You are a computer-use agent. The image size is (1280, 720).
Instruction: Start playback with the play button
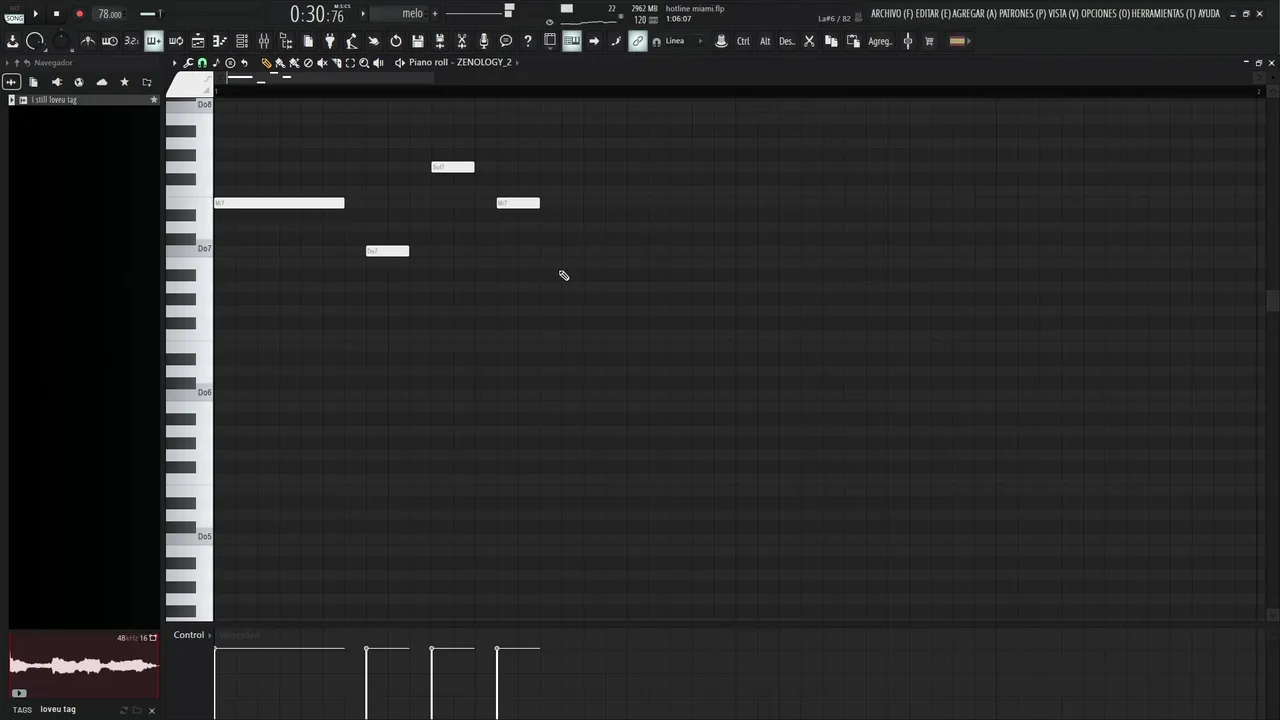[x=35, y=14]
